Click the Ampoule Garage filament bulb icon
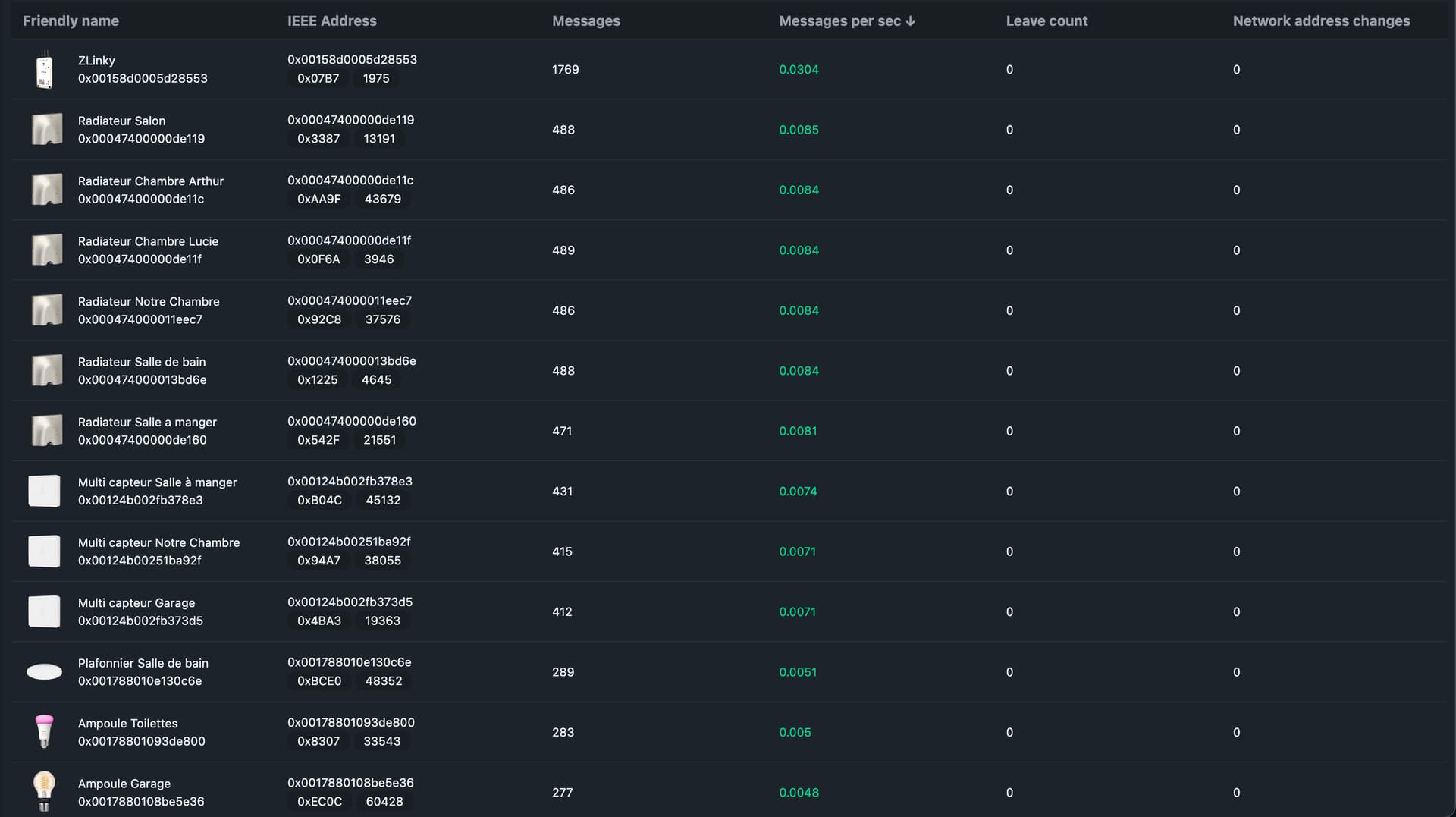1456x817 pixels. tap(44, 792)
